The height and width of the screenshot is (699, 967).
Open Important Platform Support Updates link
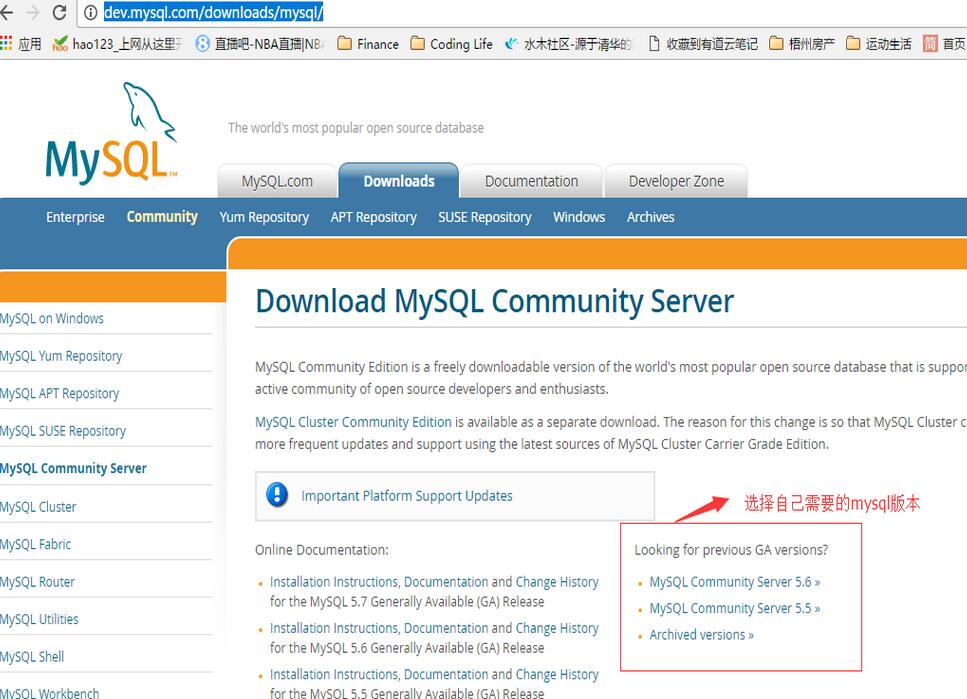click(407, 495)
